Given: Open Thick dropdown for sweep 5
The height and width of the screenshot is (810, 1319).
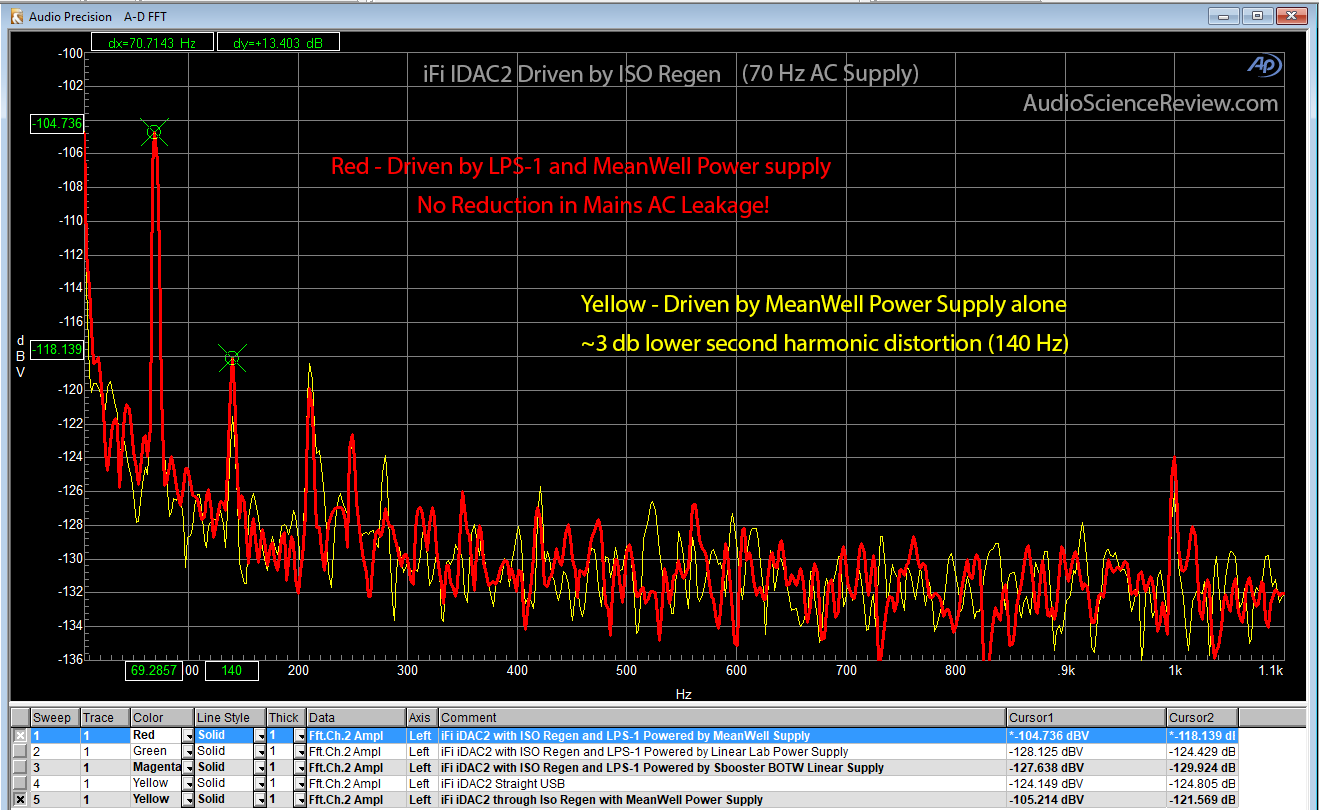Looking at the screenshot, I should coord(299,799).
